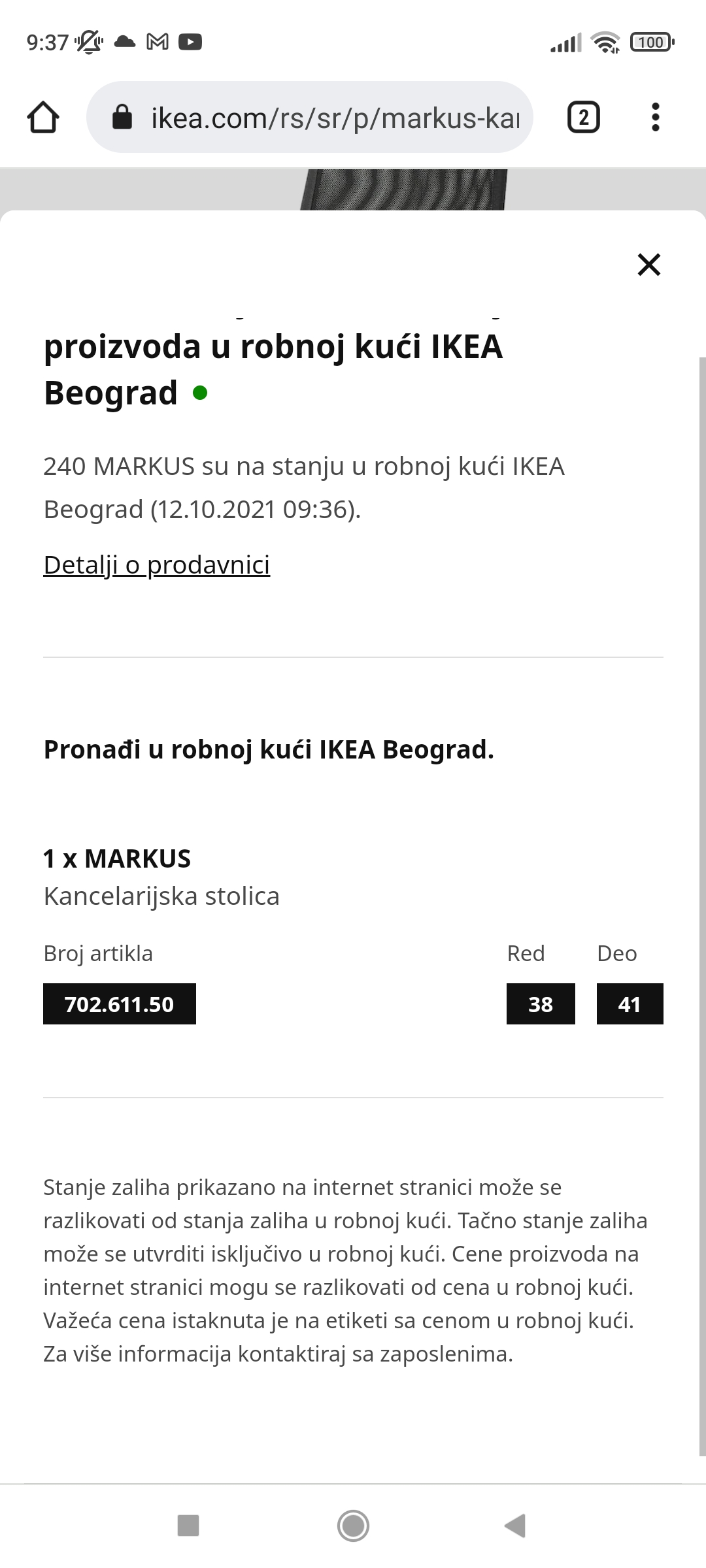This screenshot has width=706, height=1568.
Task: Tap the padlock site security icon
Action: [x=122, y=118]
